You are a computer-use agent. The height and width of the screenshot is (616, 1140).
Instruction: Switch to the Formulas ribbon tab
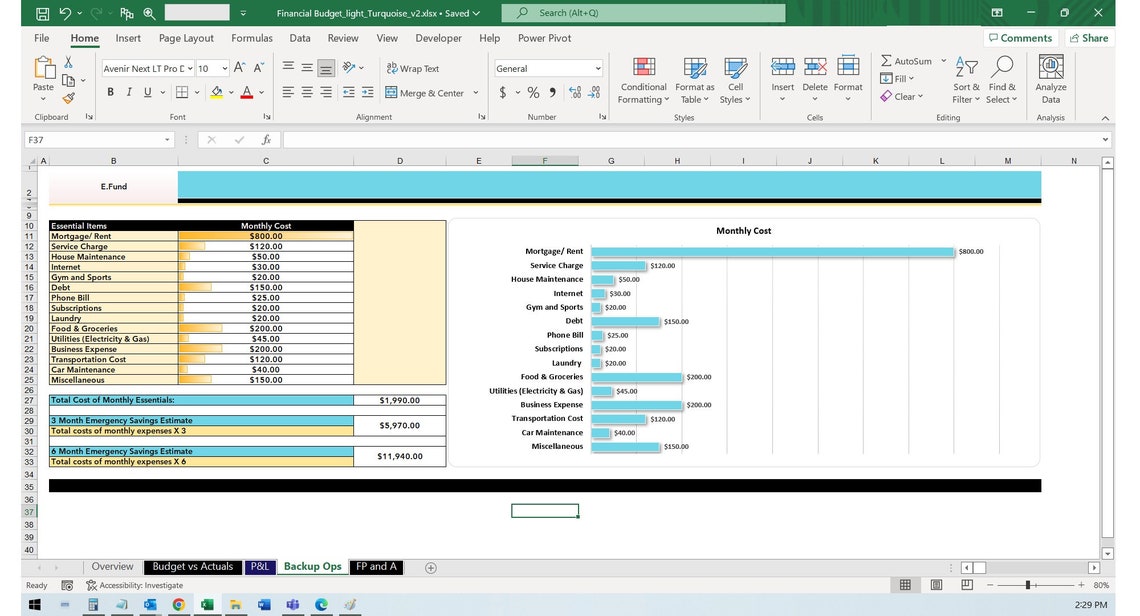click(251, 38)
